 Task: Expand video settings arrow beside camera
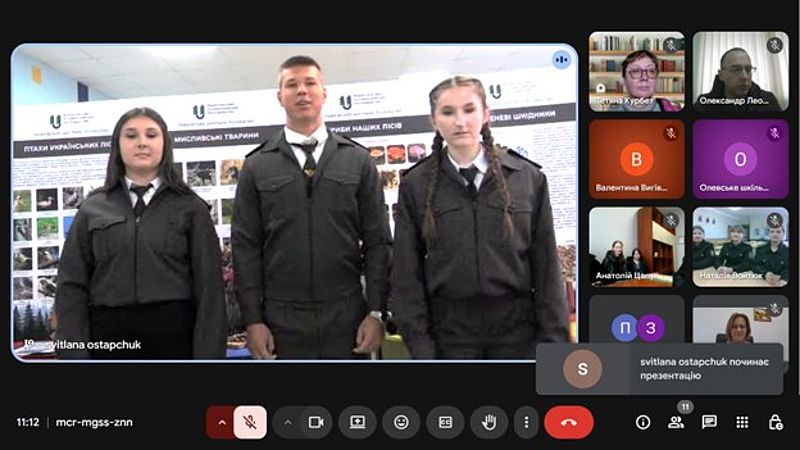tap(288, 422)
